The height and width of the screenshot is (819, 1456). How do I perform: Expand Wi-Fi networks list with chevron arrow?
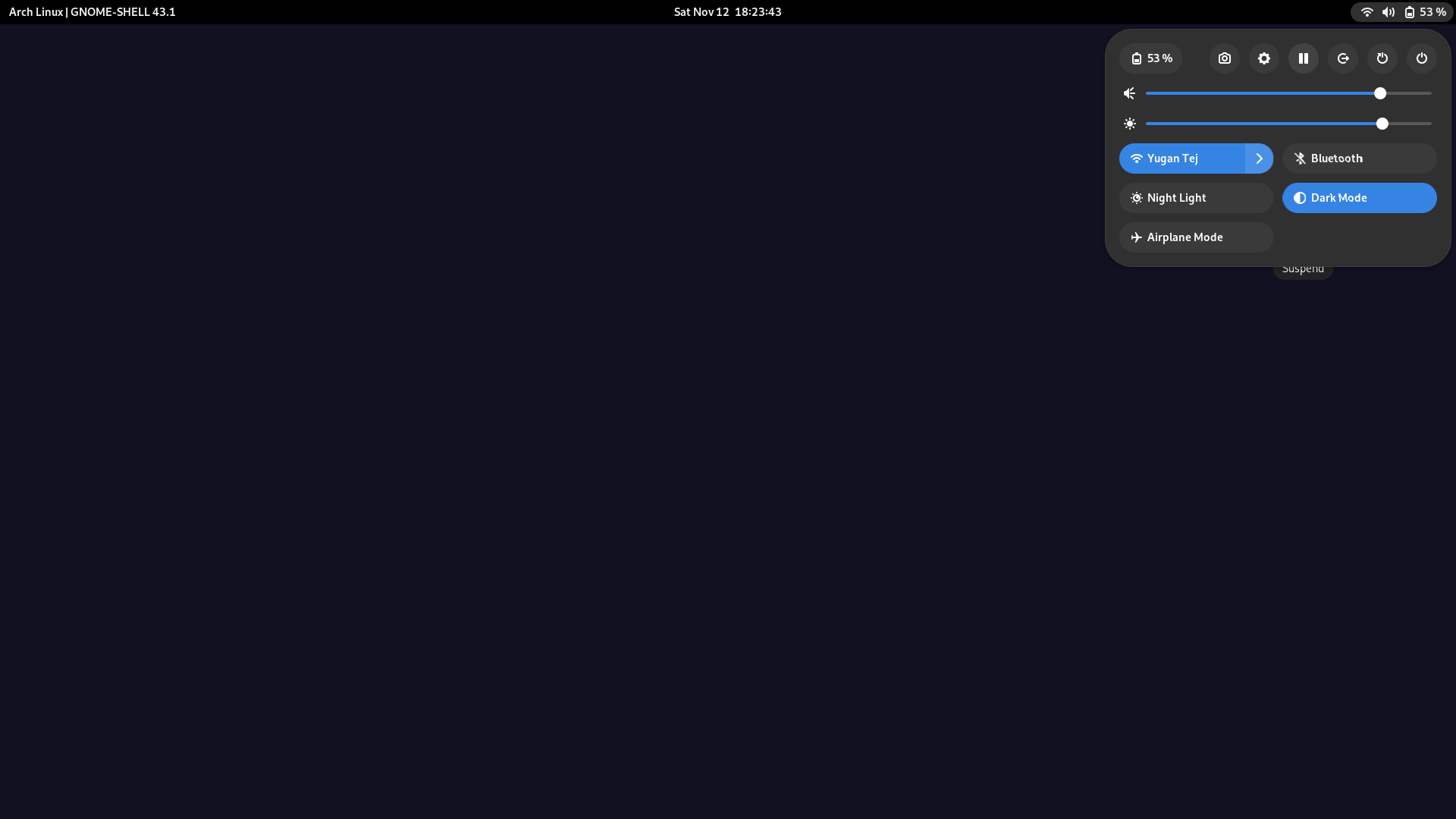pos(1259,158)
